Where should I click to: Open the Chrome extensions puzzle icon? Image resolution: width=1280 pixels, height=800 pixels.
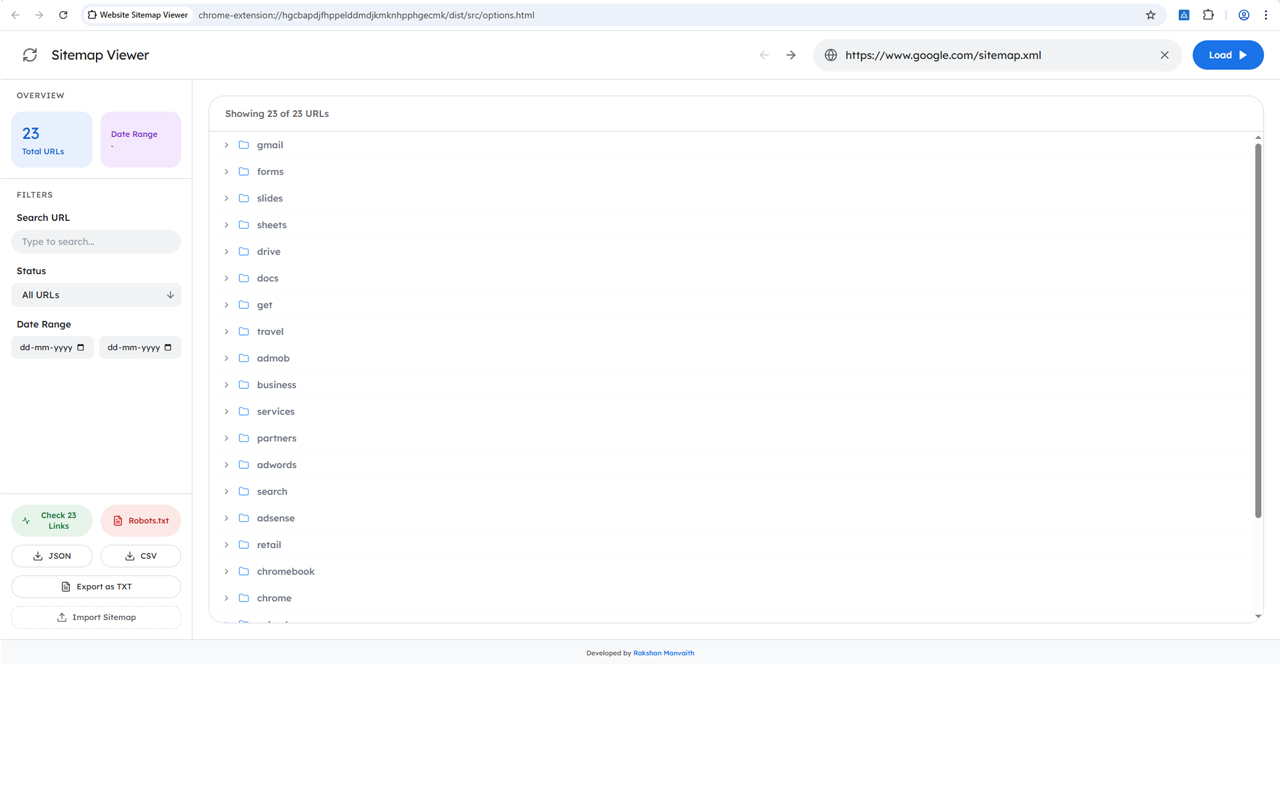pyautogui.click(x=1208, y=15)
